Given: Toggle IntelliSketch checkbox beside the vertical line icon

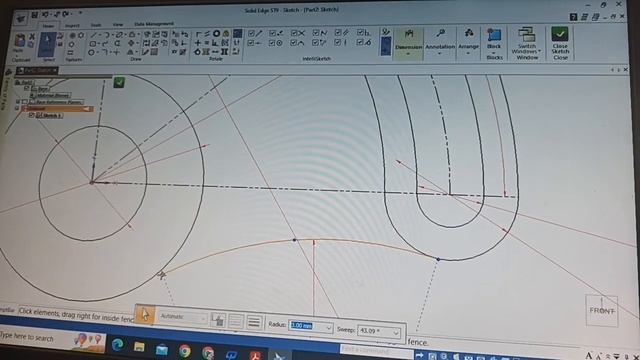Looking at the screenshot, I should coord(338,42).
